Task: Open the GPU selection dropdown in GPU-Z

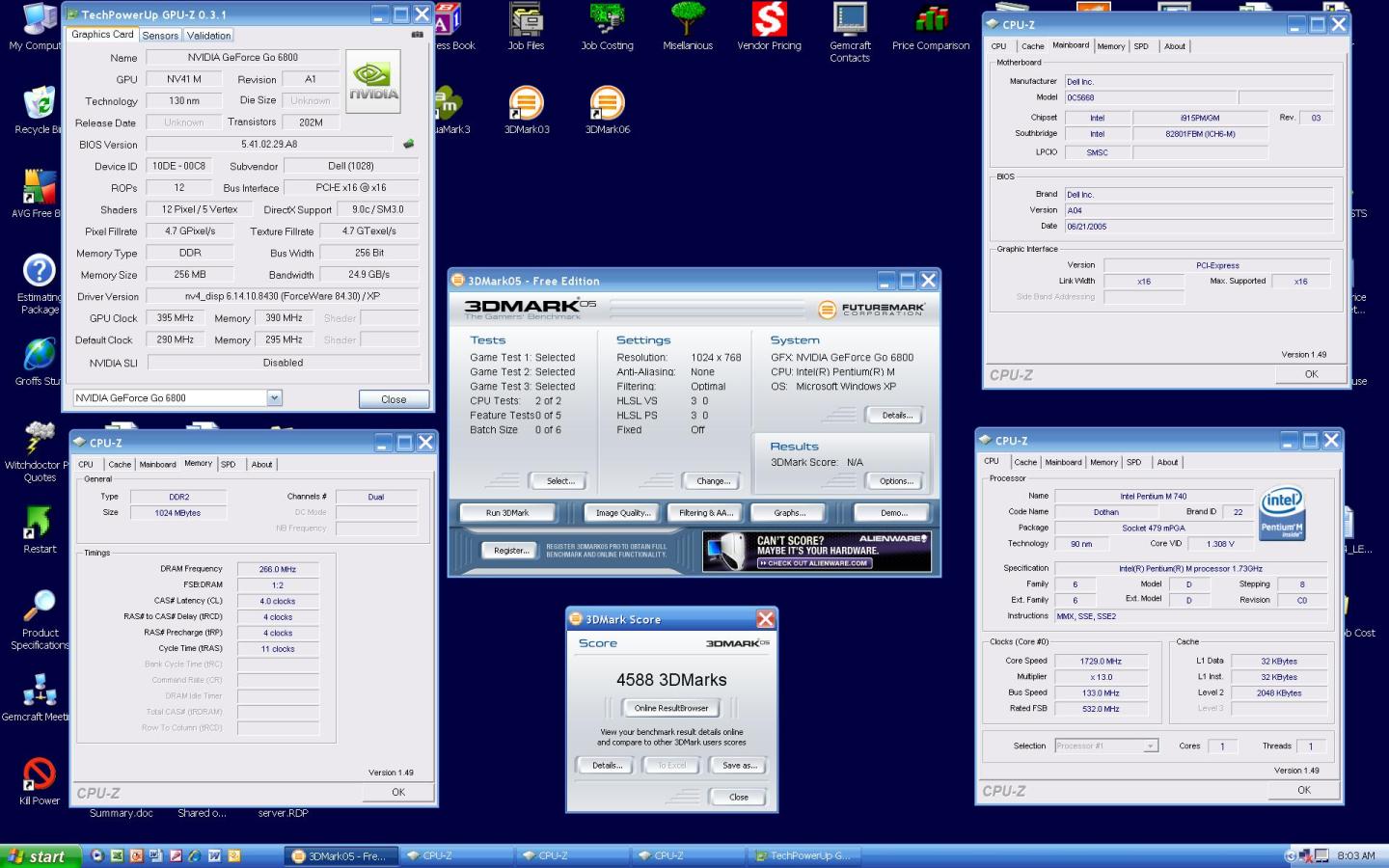Action: point(274,397)
